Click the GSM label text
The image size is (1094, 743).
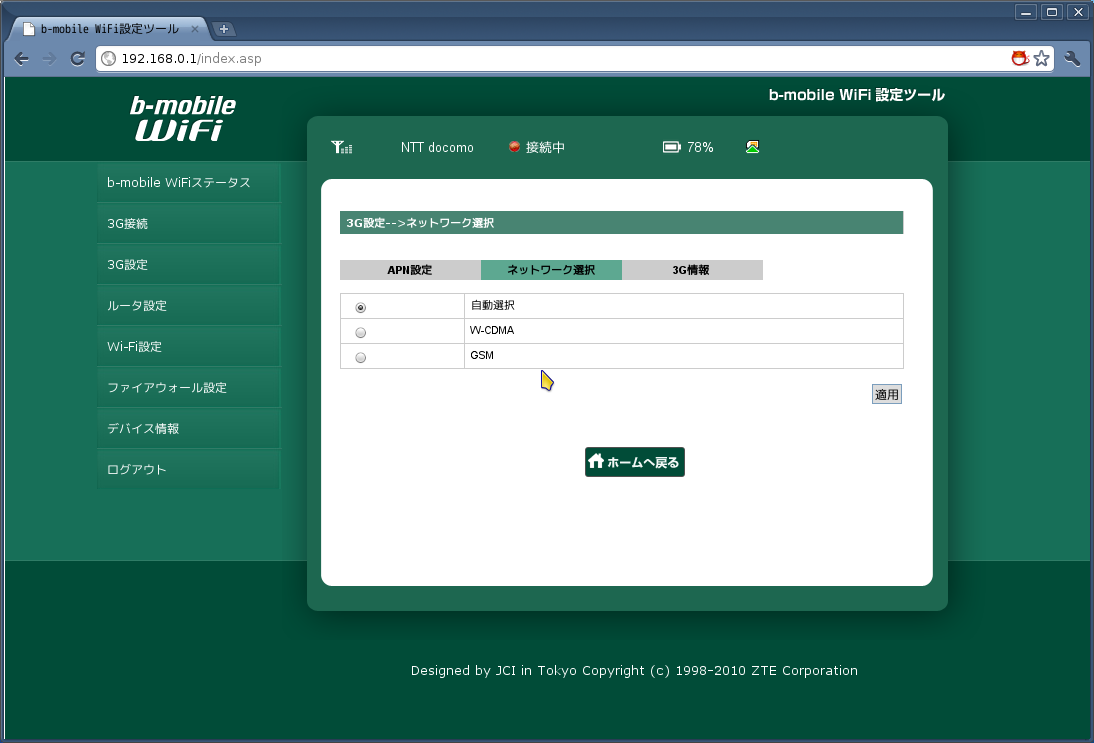coord(482,356)
